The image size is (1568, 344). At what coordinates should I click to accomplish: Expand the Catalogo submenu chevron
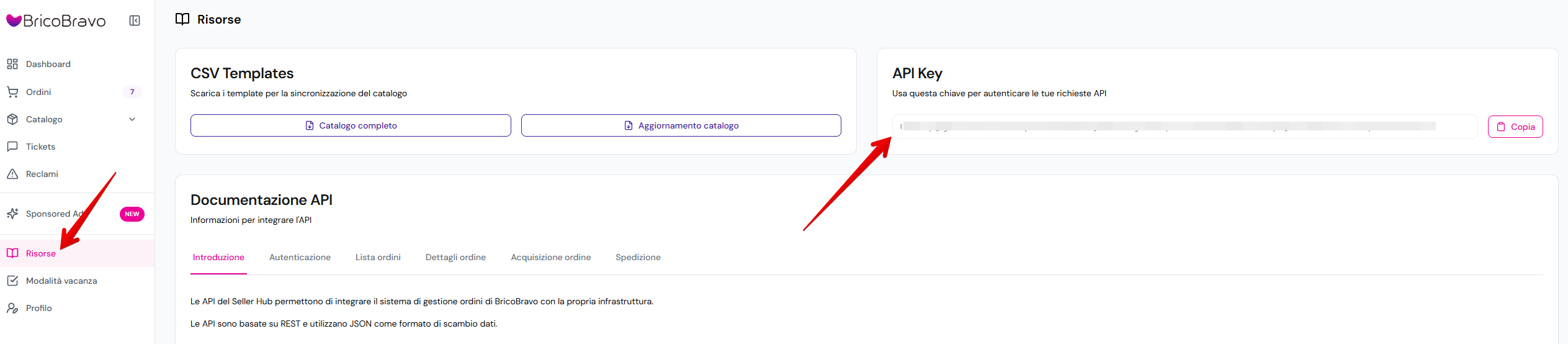pos(132,119)
